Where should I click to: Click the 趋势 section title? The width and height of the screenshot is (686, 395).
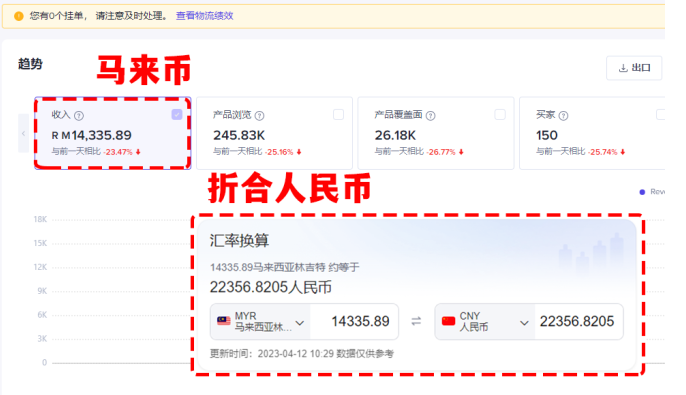pos(30,64)
